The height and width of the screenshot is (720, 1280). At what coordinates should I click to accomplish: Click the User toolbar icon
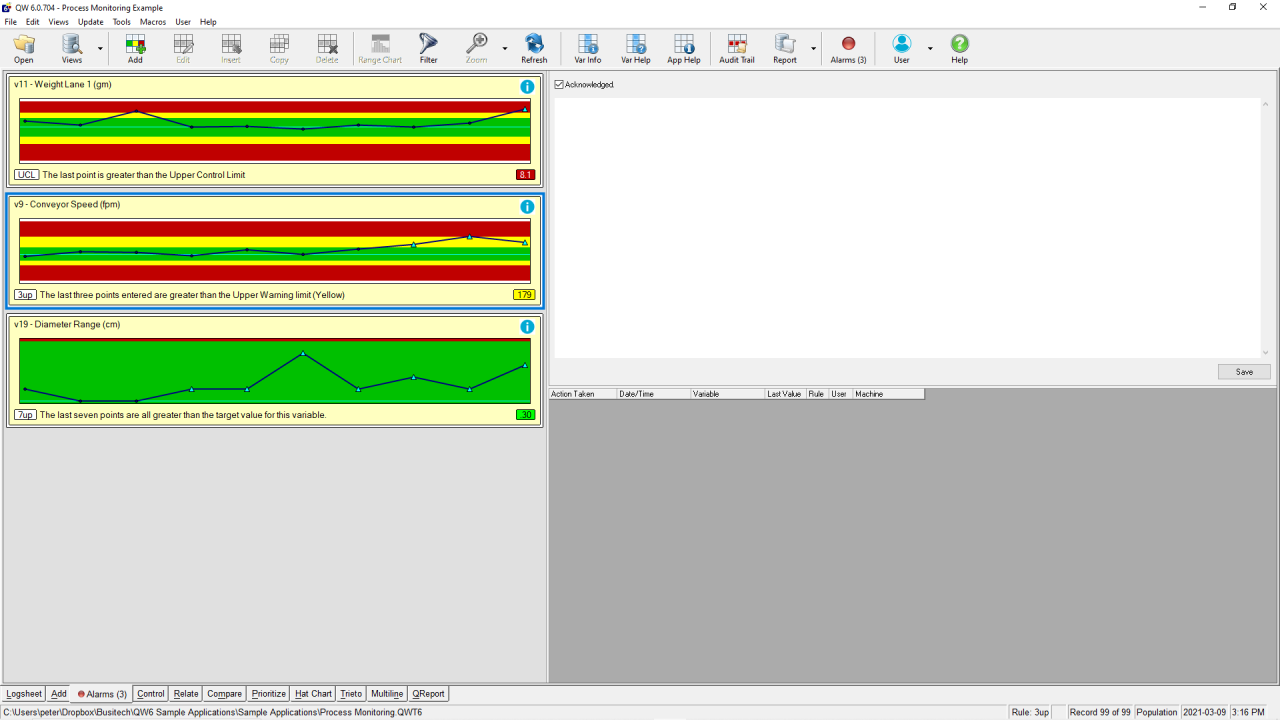coord(902,48)
